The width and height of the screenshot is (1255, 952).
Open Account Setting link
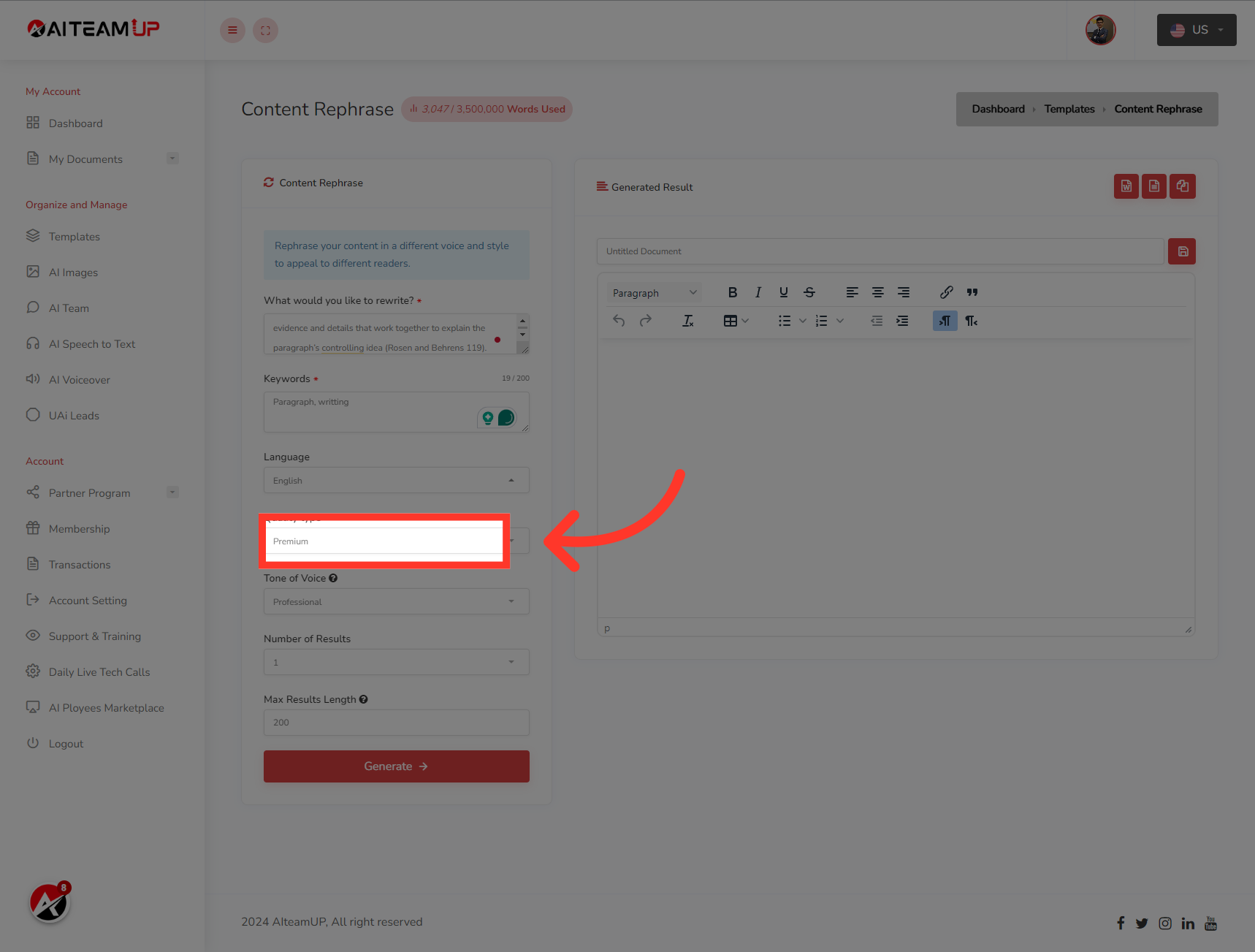coord(88,601)
